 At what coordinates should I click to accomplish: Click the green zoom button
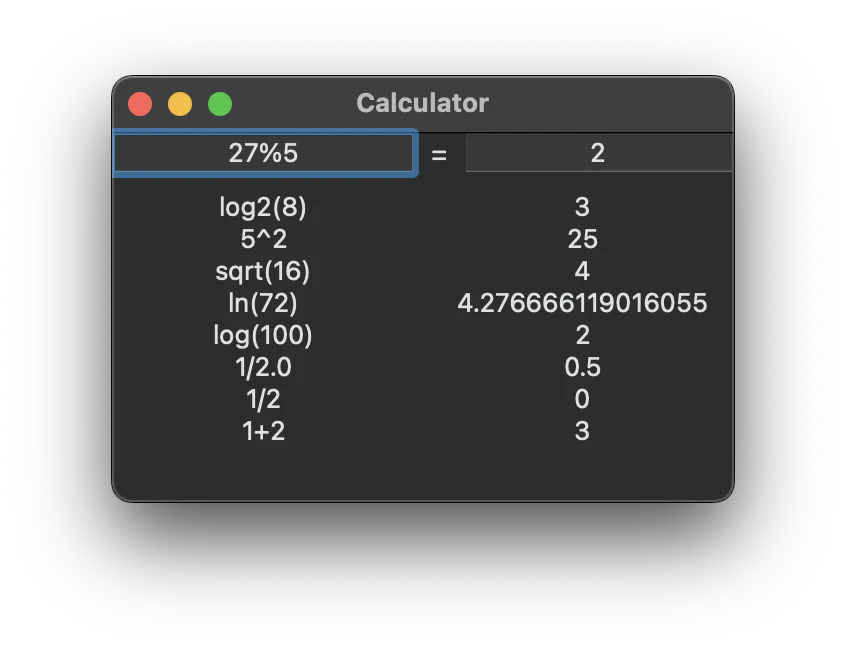pos(219,103)
